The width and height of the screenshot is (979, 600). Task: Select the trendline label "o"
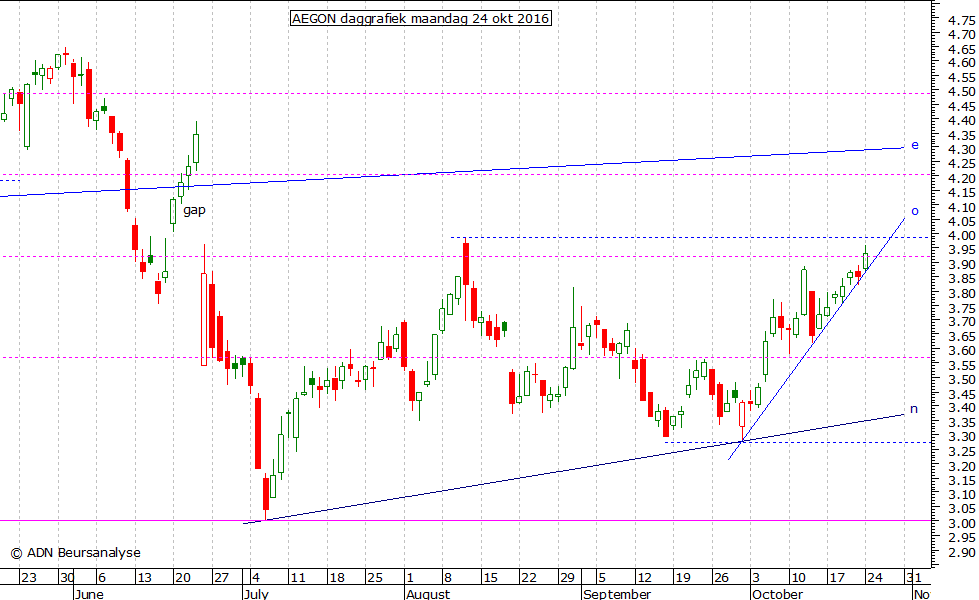(x=915, y=211)
